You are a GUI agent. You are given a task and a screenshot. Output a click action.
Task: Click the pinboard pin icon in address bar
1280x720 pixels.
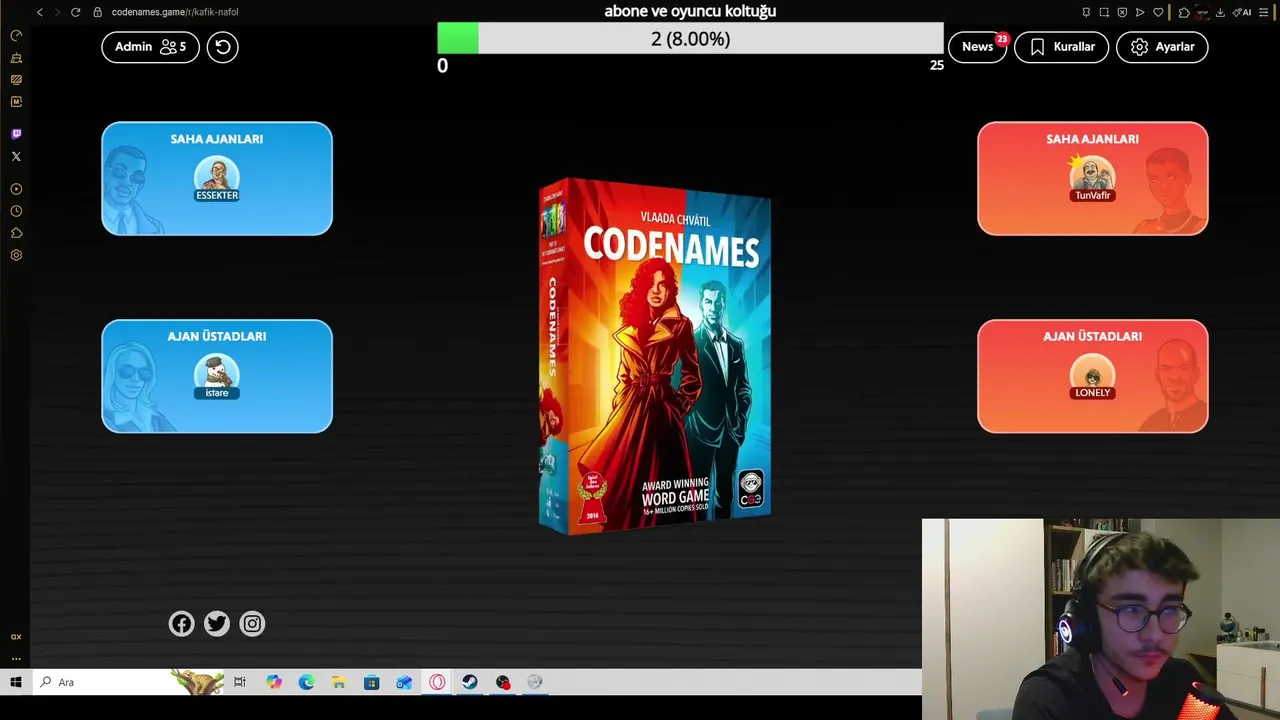1086,12
